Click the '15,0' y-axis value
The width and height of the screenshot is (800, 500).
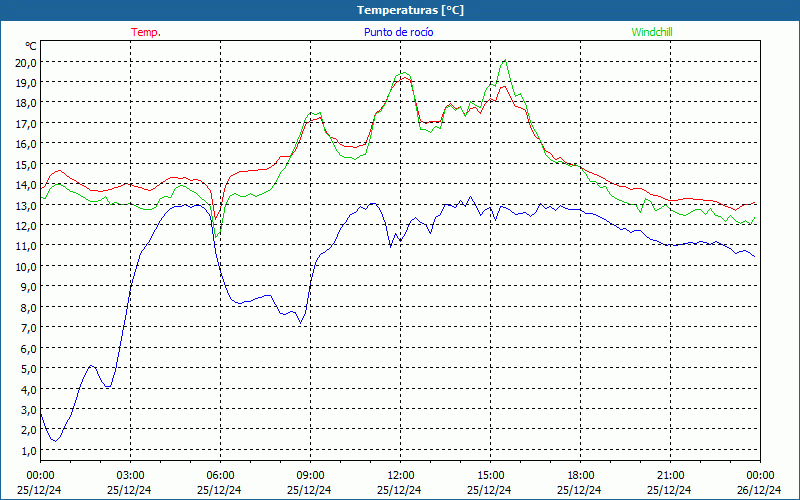27,164
